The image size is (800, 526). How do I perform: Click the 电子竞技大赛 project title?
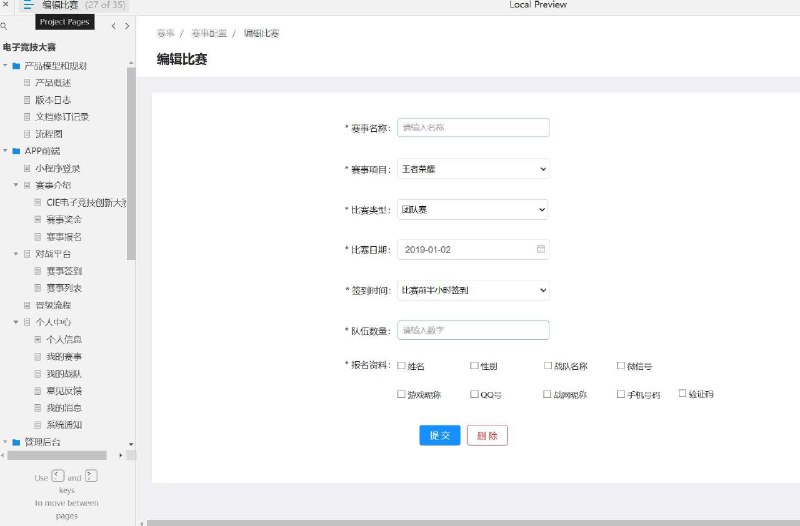click(x=29, y=47)
